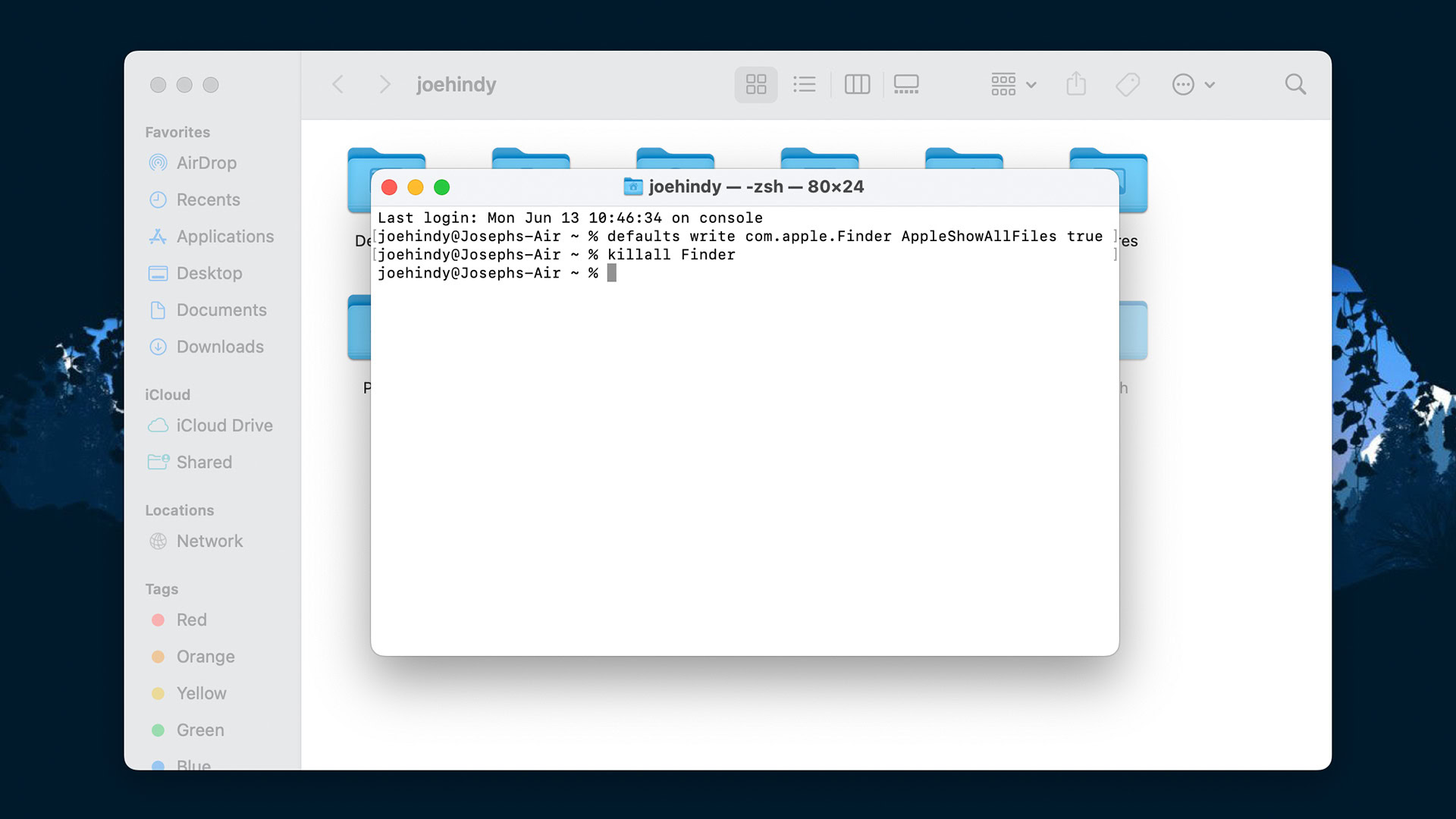
Task: Select the list view icon in Finder
Action: click(805, 84)
